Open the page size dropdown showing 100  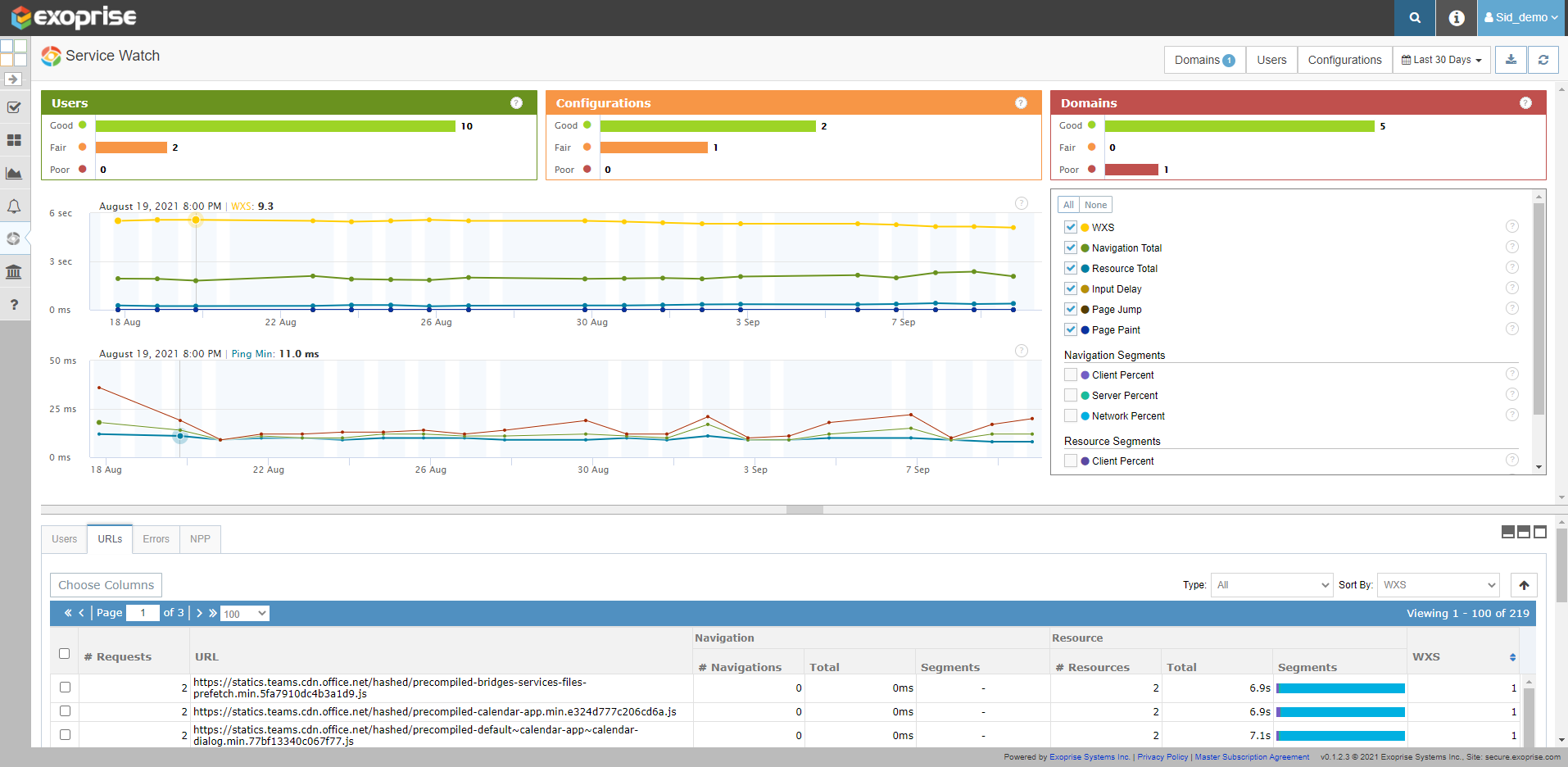(x=244, y=612)
